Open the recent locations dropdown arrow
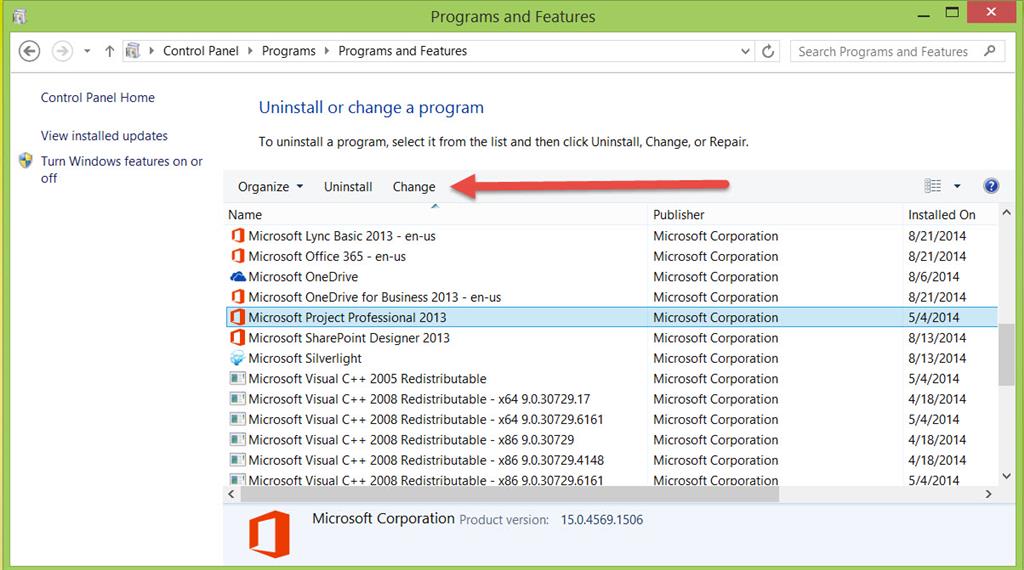 pyautogui.click(x=87, y=51)
